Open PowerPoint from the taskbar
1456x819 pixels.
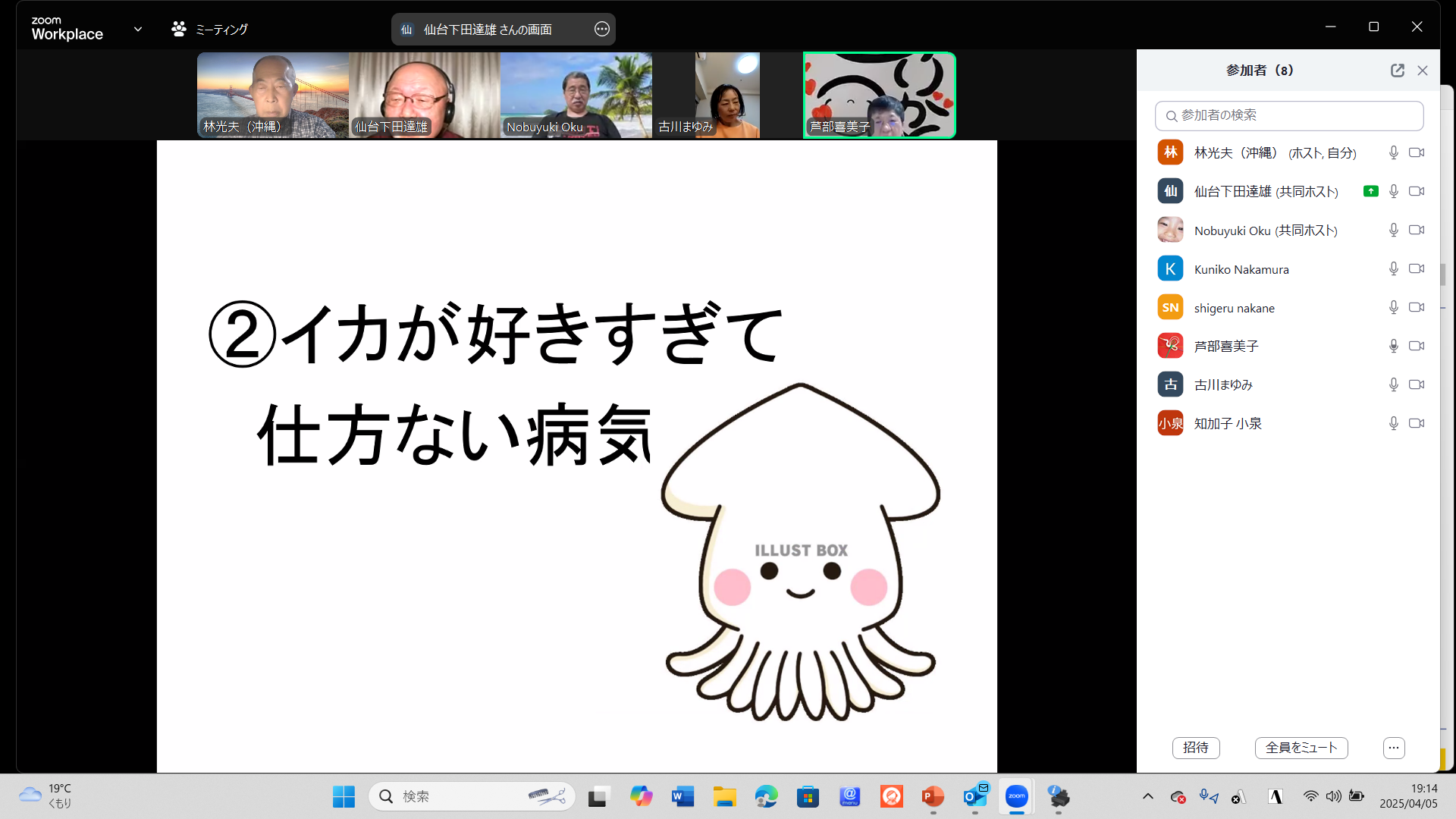coord(933,796)
